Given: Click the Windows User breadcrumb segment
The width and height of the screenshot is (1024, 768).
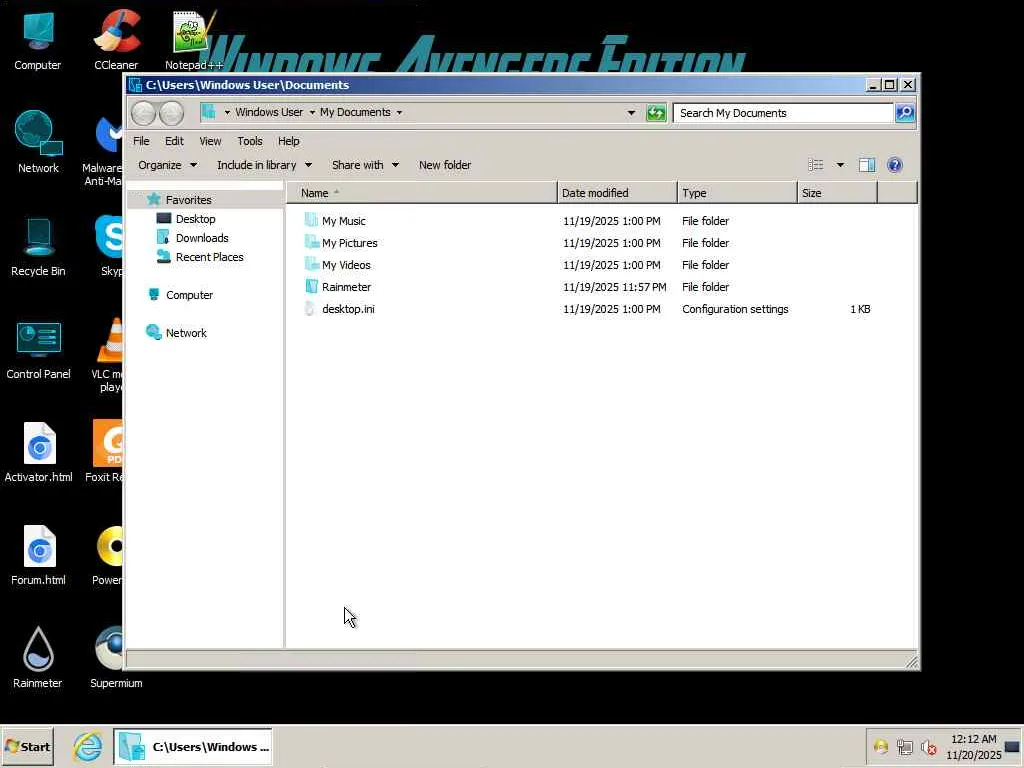Looking at the screenshot, I should 269,112.
